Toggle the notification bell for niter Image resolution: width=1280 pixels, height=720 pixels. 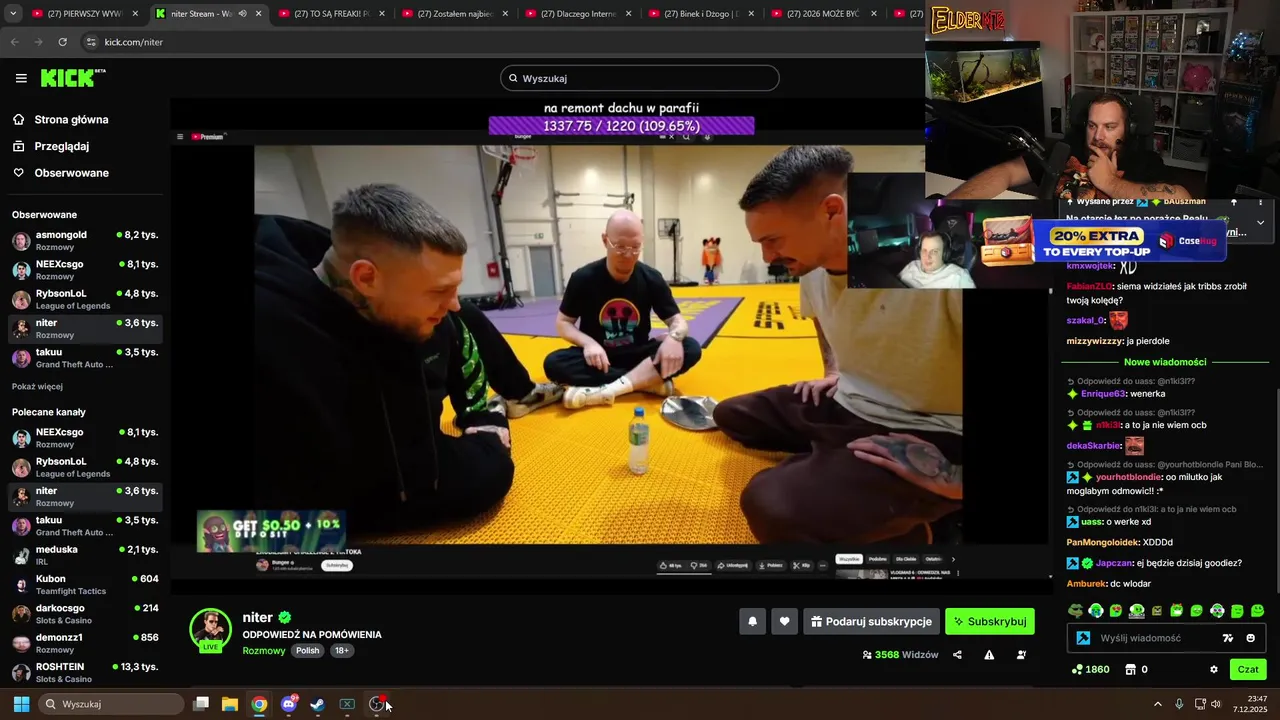tap(752, 621)
